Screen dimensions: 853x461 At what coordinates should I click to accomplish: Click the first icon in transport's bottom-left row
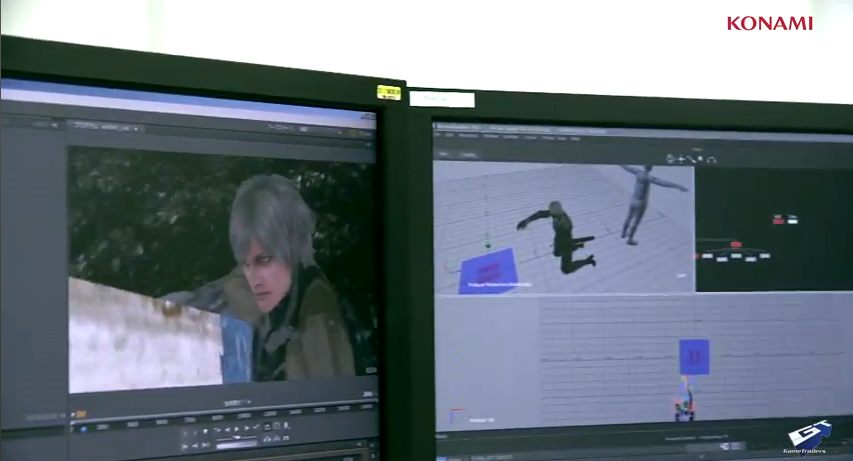[x=184, y=446]
